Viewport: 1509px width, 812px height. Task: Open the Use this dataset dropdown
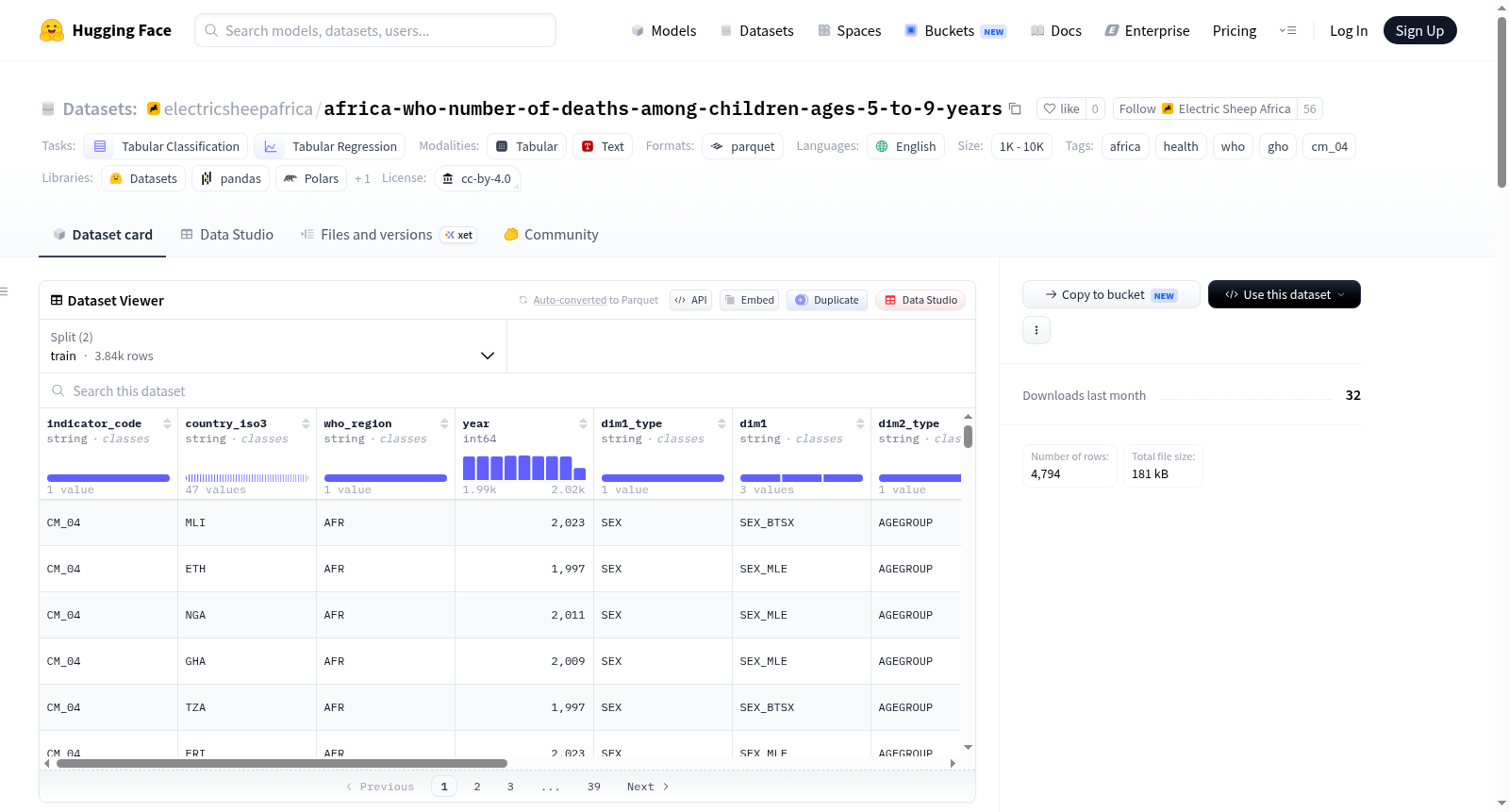click(1285, 294)
